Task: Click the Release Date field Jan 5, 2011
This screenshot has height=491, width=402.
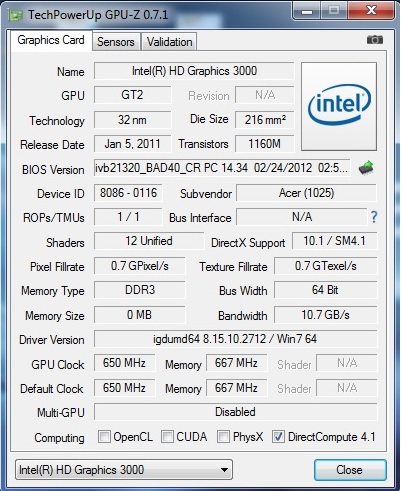Action: tap(132, 144)
